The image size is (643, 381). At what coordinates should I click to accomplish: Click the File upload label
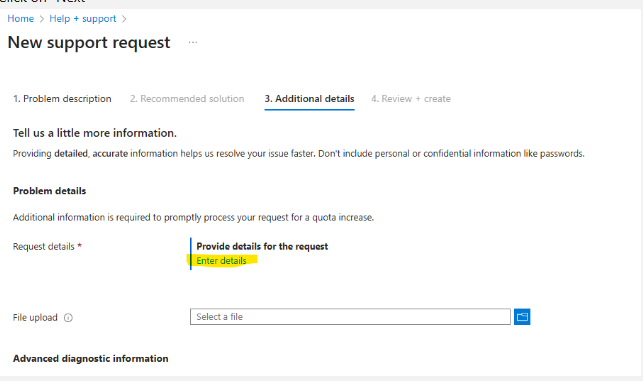pyautogui.click(x=35, y=317)
